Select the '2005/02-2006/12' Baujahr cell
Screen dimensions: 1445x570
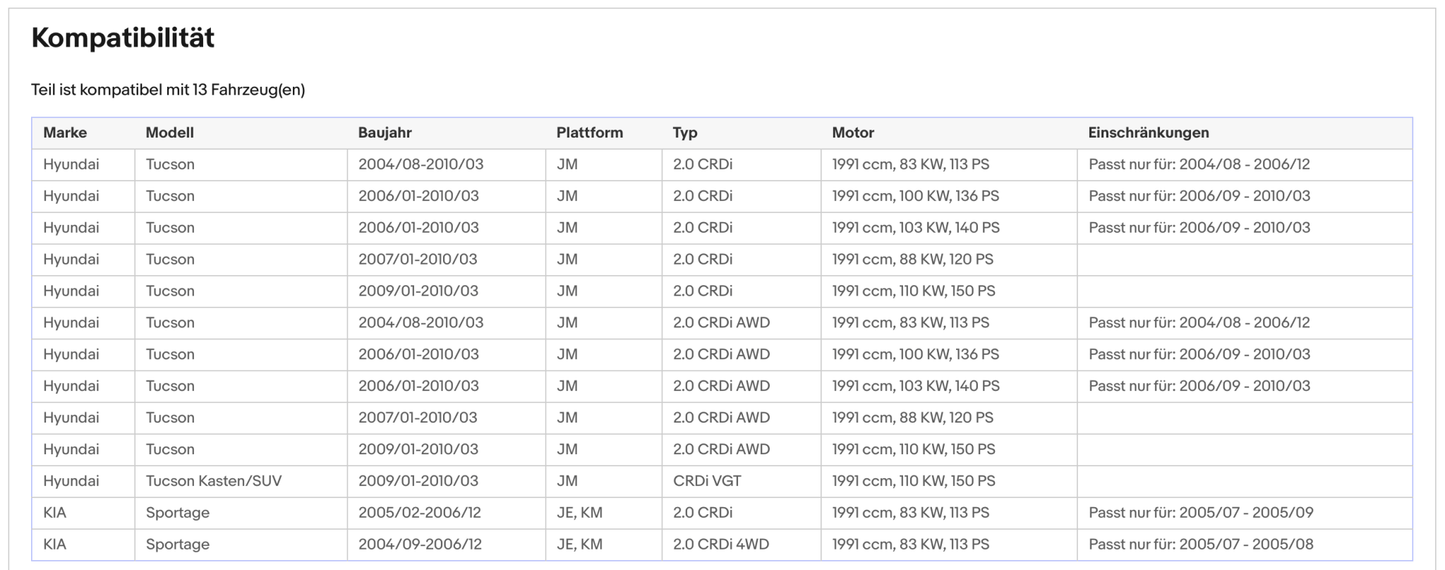(x=419, y=513)
